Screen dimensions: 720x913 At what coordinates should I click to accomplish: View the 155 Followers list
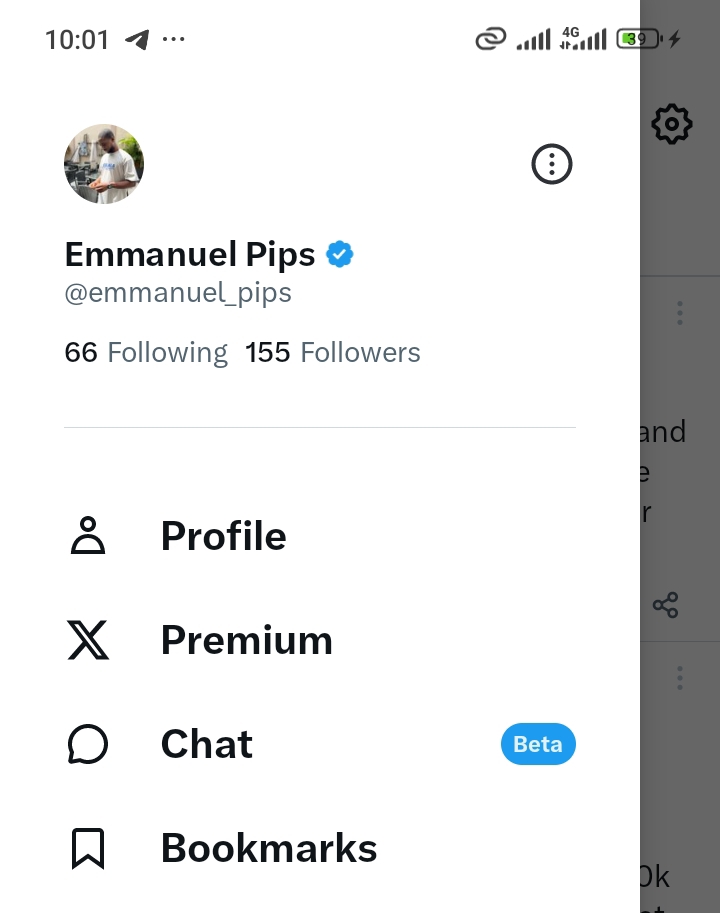tap(332, 352)
